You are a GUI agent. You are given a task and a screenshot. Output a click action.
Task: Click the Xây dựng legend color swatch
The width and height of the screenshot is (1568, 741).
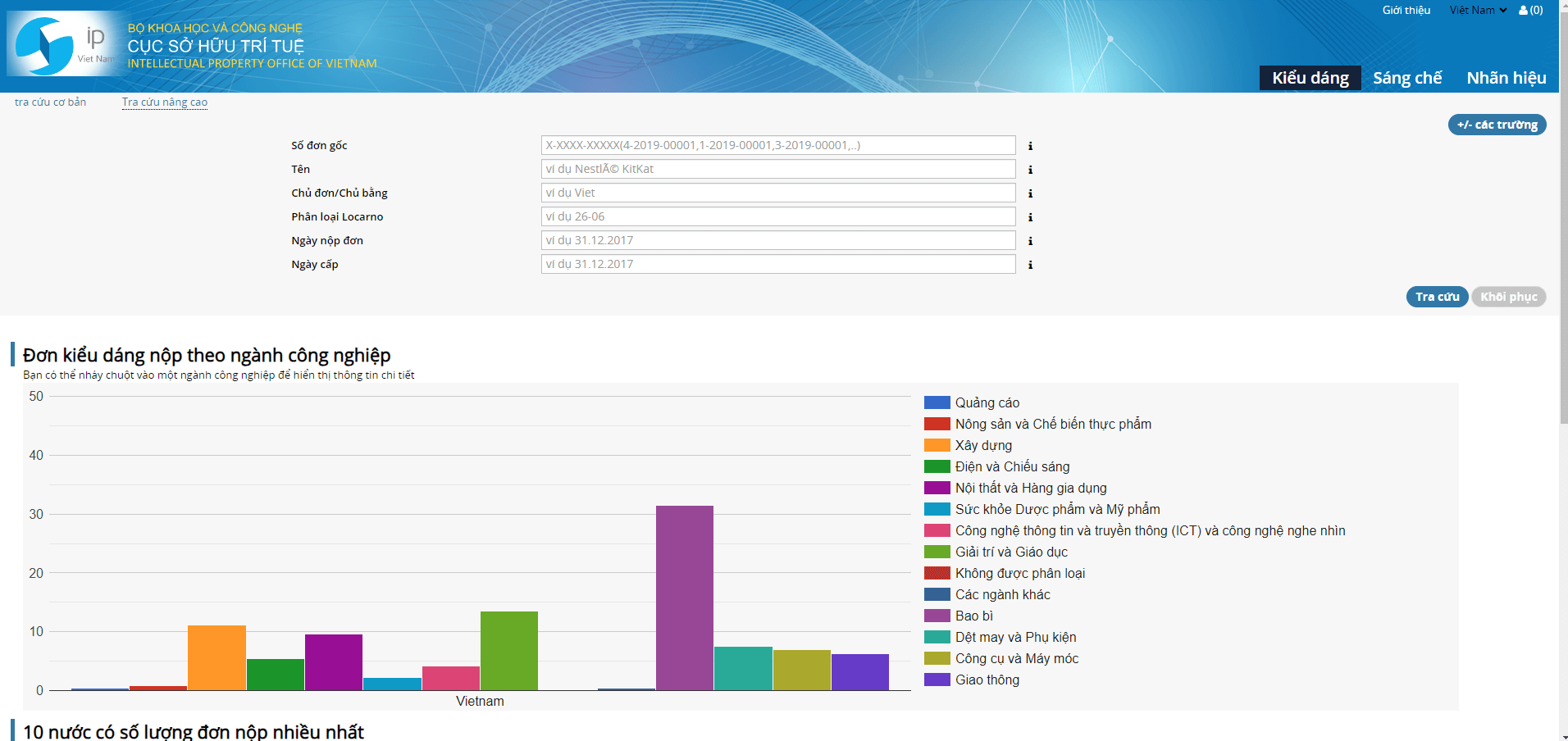click(937, 445)
